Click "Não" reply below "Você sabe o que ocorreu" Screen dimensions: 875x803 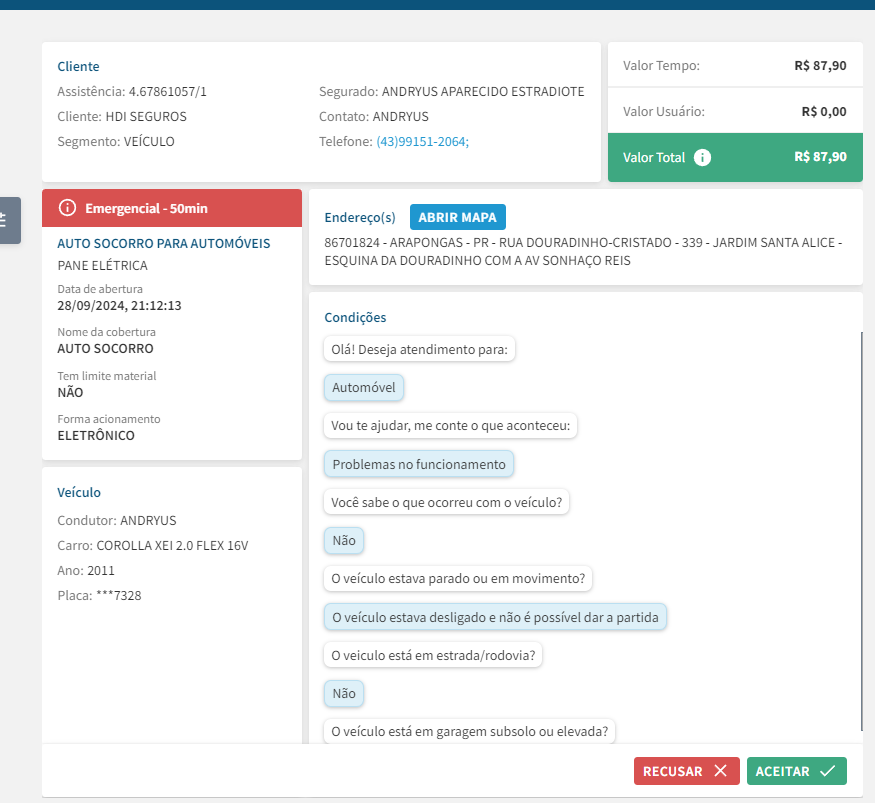point(344,541)
